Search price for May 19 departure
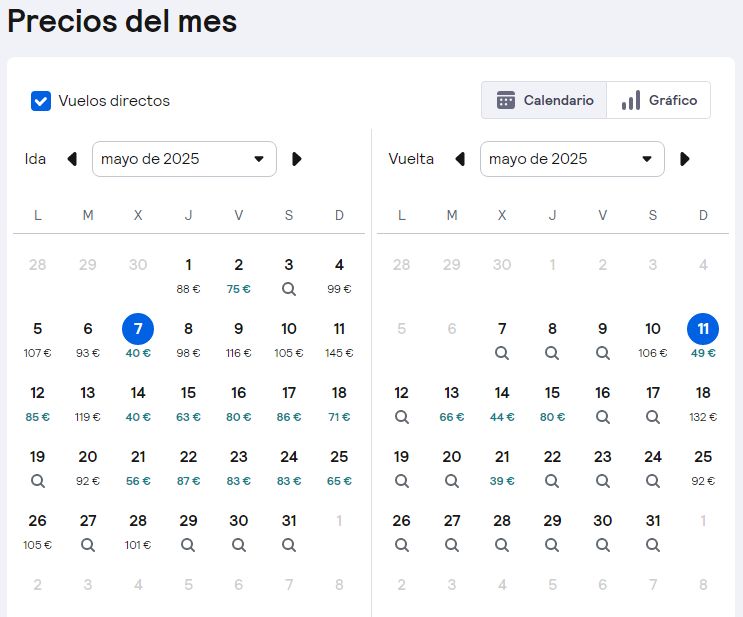 [38, 481]
